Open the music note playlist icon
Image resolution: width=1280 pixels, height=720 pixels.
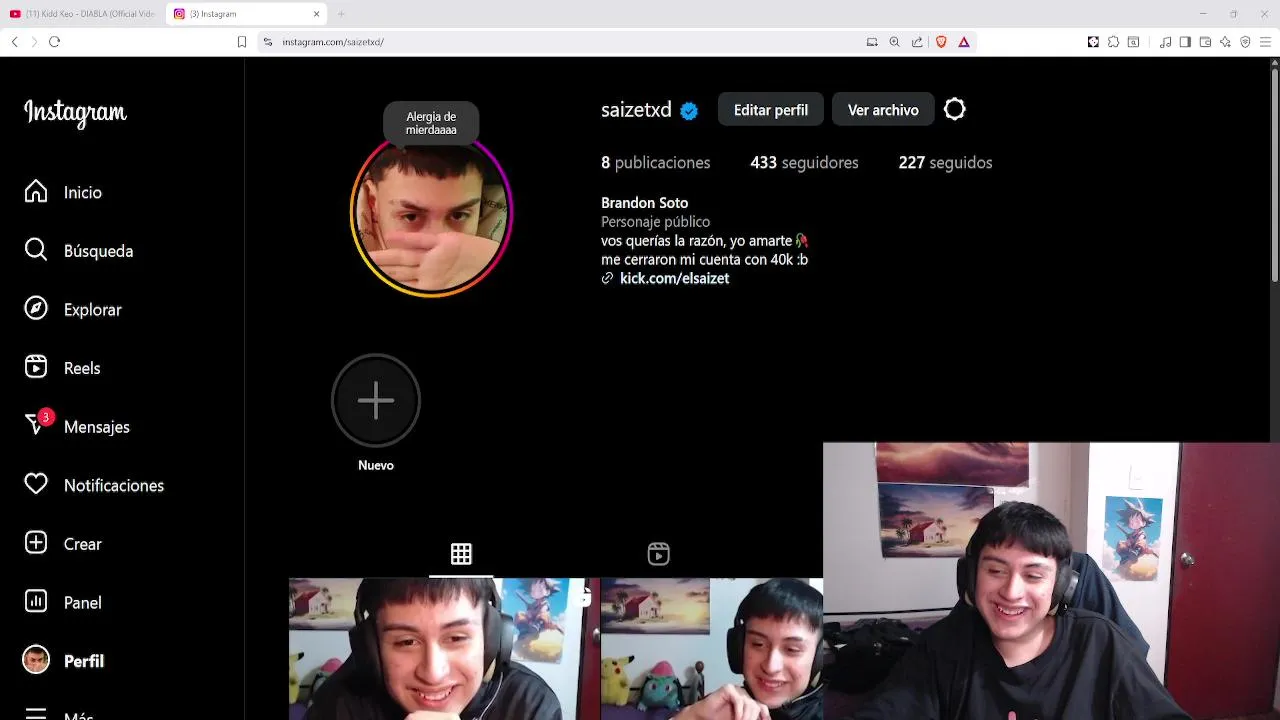1165,42
